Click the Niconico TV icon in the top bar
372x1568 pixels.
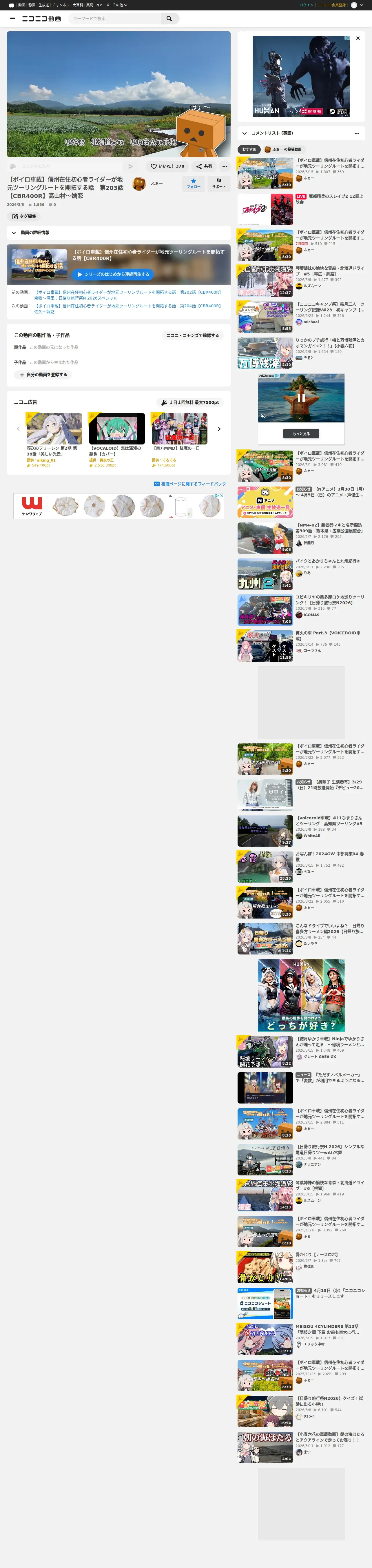pos(12,5)
